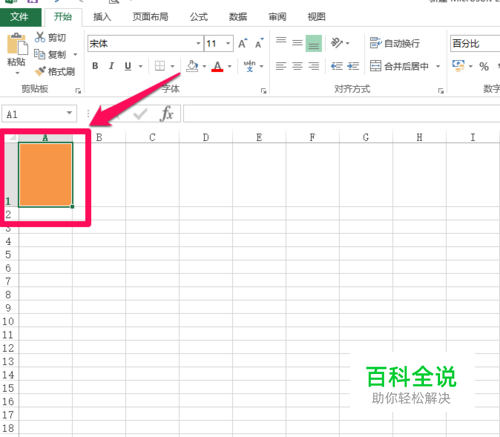This screenshot has height=437, width=500.
Task: Select column C header
Action: [x=152, y=137]
